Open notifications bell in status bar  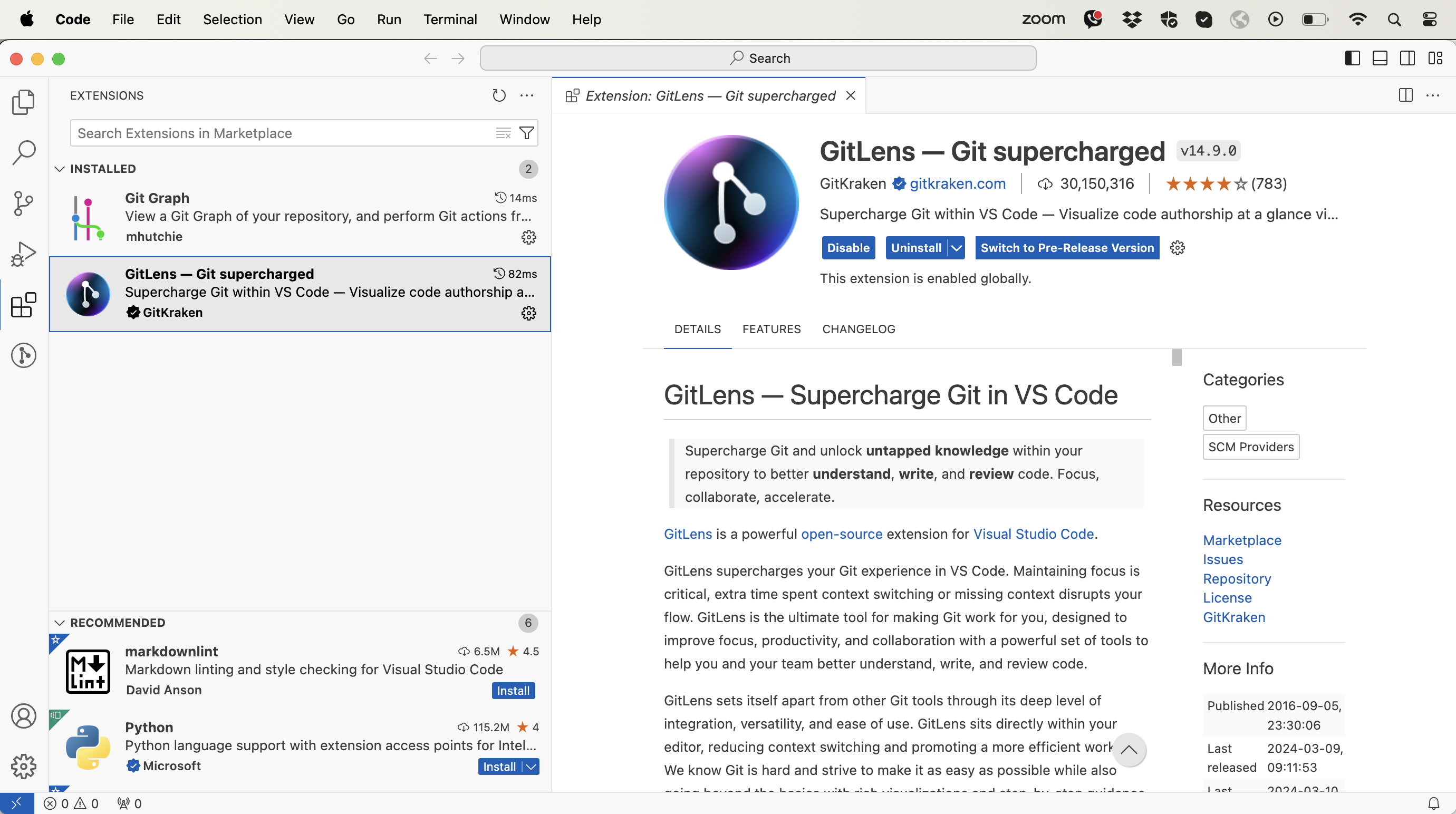pyautogui.click(x=1434, y=803)
